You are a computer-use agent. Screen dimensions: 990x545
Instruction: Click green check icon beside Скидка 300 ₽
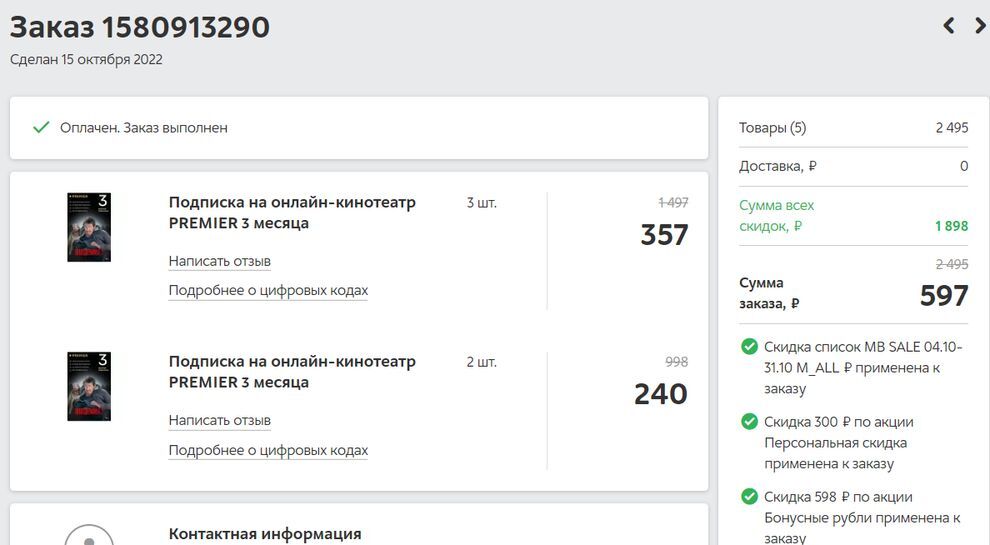click(x=749, y=421)
